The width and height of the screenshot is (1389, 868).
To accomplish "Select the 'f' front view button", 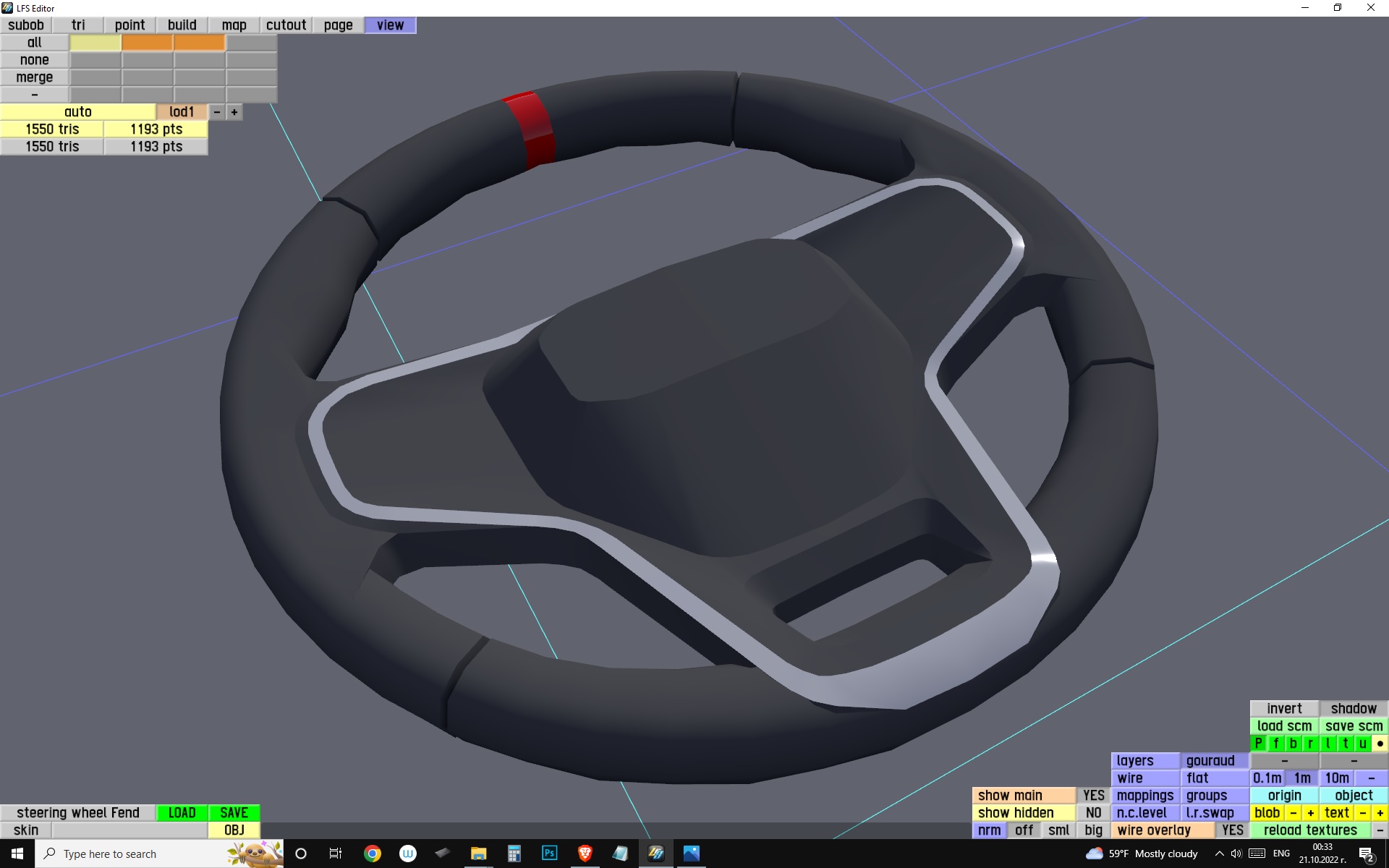I will (x=1275, y=743).
